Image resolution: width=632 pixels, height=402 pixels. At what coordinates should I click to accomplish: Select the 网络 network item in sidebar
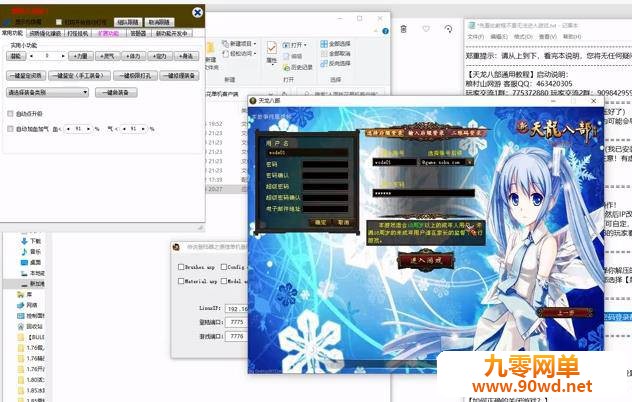coord(27,305)
